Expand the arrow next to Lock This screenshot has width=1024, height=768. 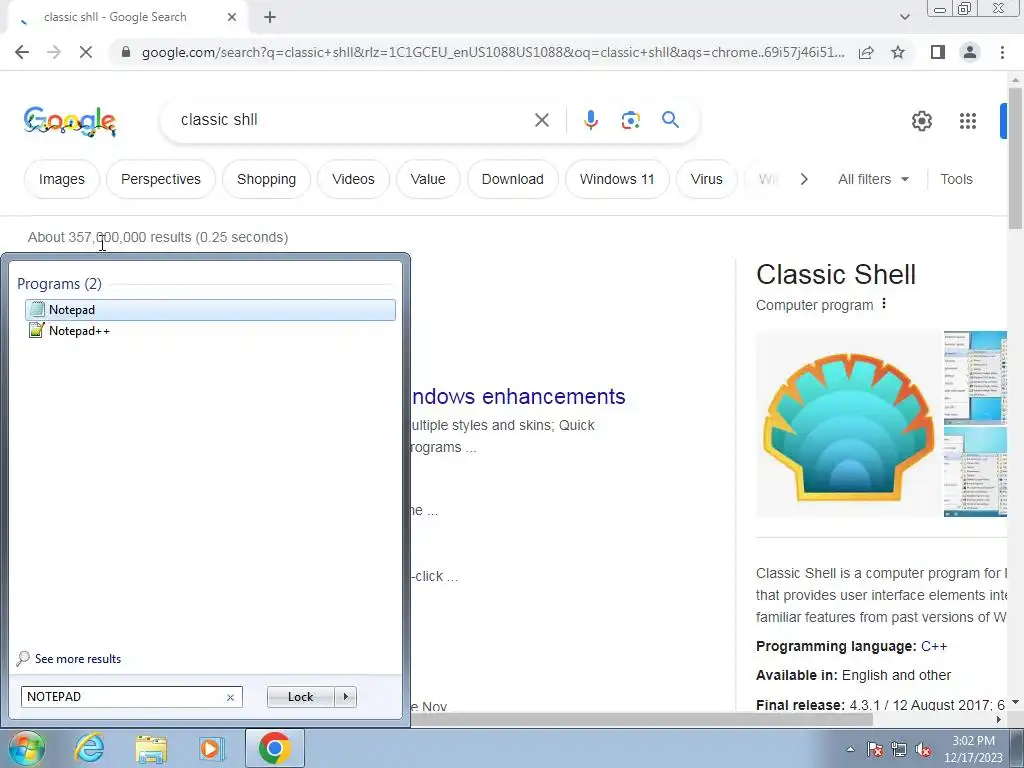tap(345, 697)
